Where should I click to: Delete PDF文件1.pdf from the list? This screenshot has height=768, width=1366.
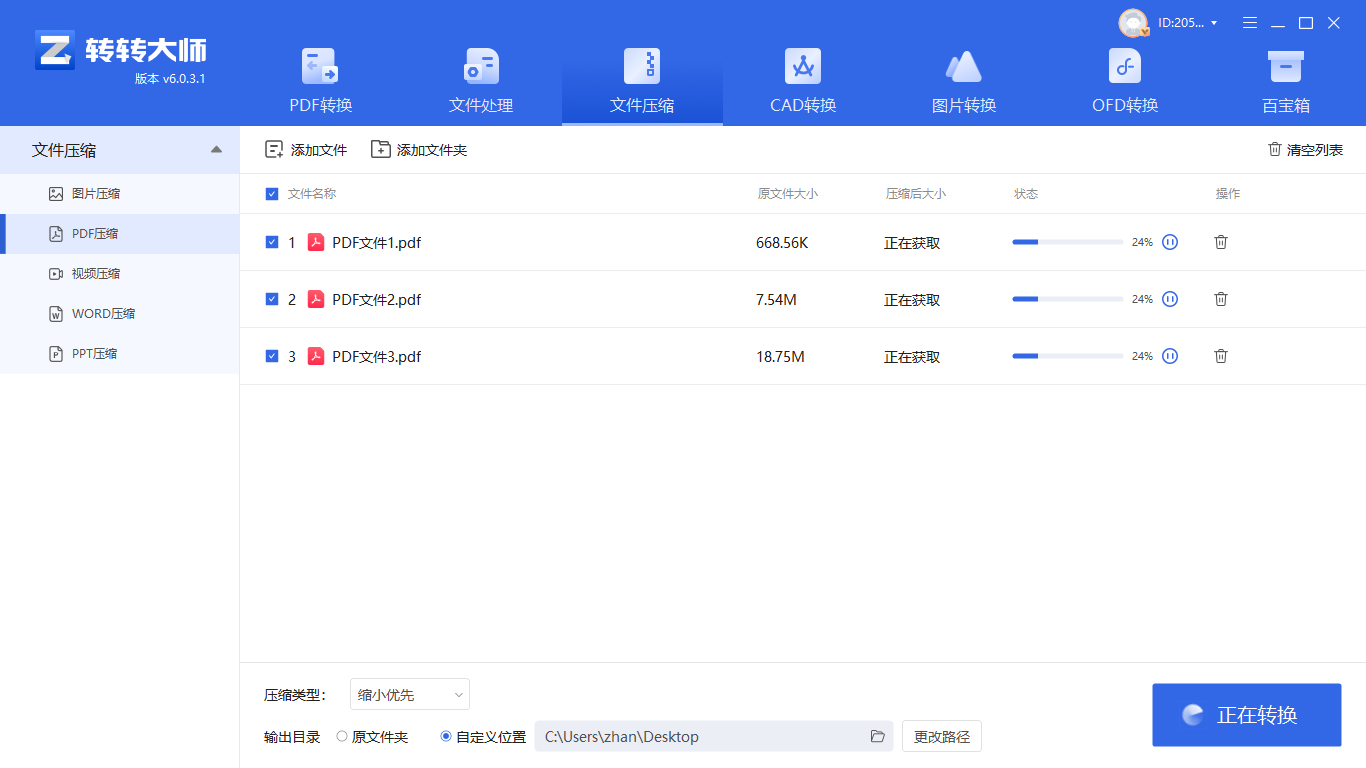pos(1221,242)
